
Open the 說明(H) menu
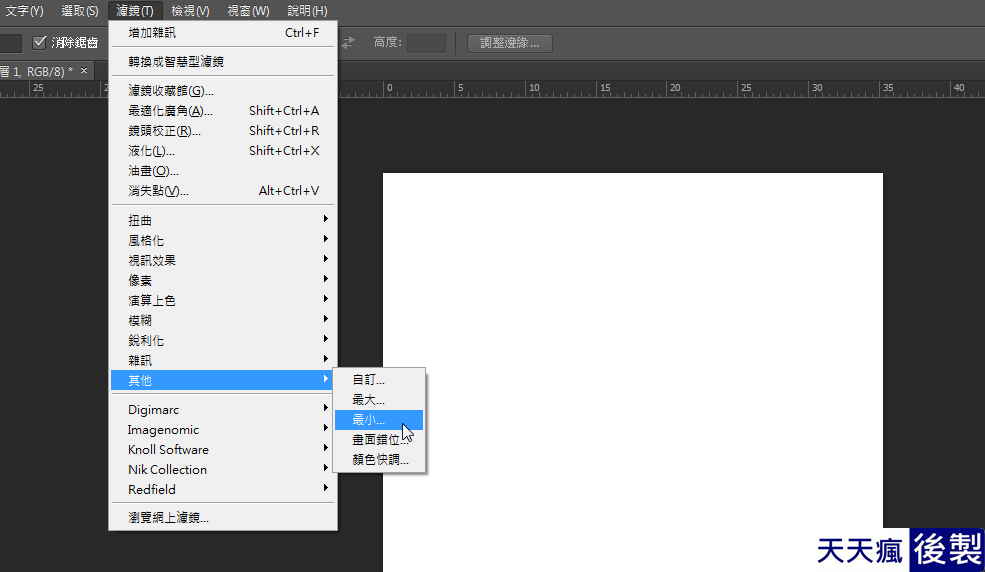click(307, 11)
